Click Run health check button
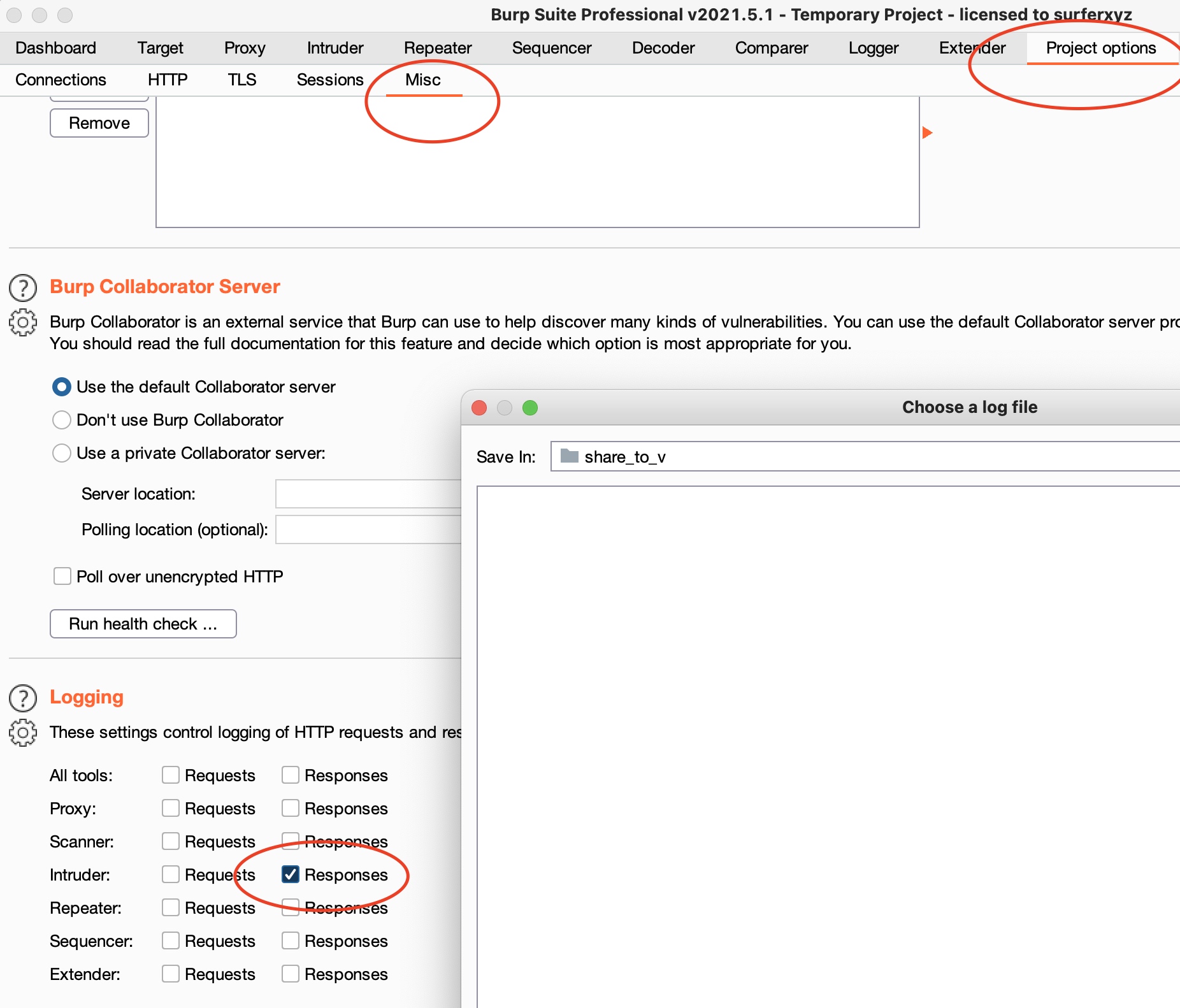The height and width of the screenshot is (1008, 1180). pyautogui.click(x=143, y=623)
